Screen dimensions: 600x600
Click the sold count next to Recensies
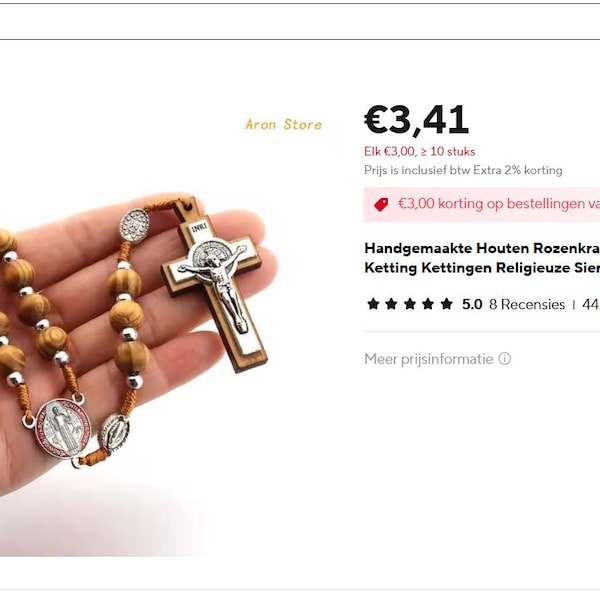591,305
